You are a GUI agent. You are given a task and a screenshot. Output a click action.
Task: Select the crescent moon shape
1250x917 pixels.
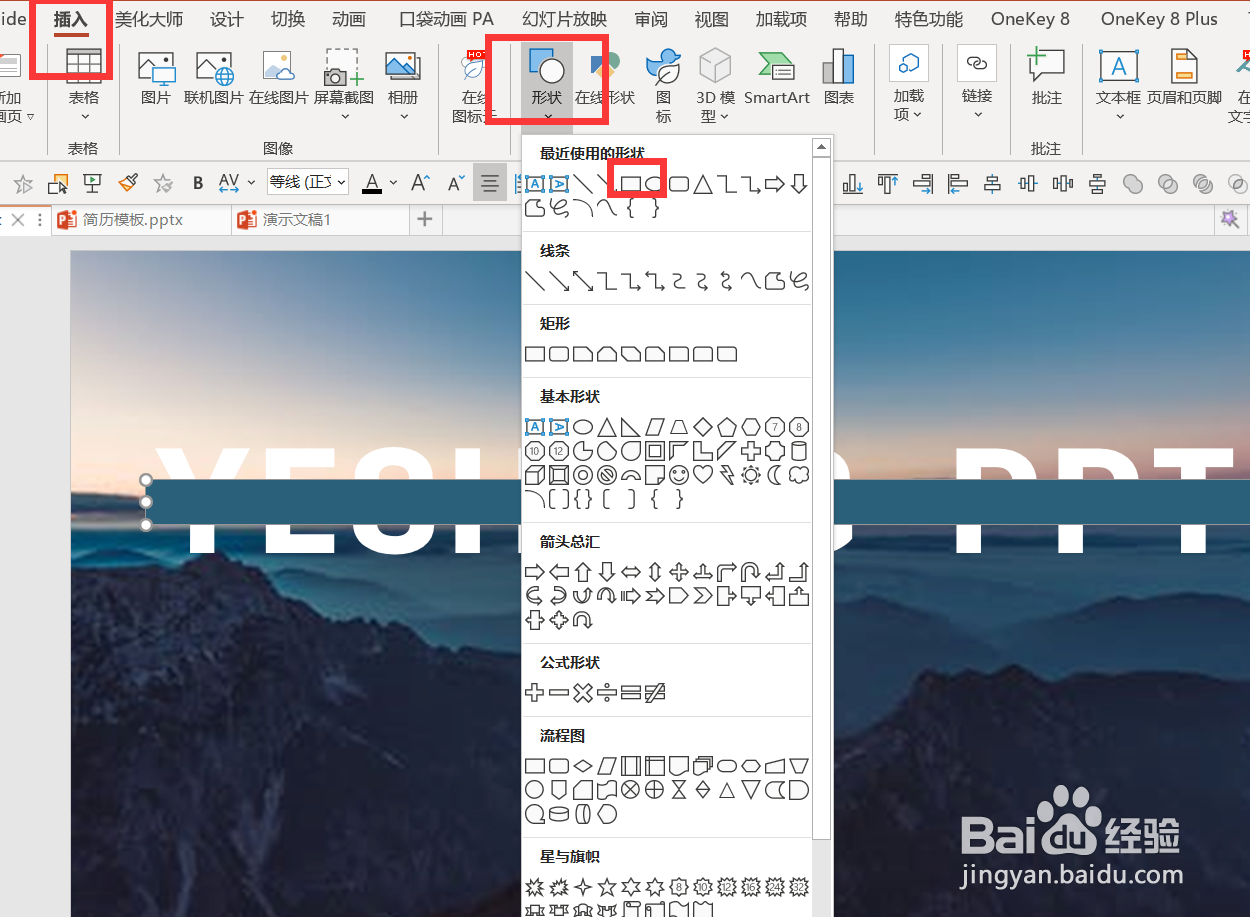pos(775,475)
